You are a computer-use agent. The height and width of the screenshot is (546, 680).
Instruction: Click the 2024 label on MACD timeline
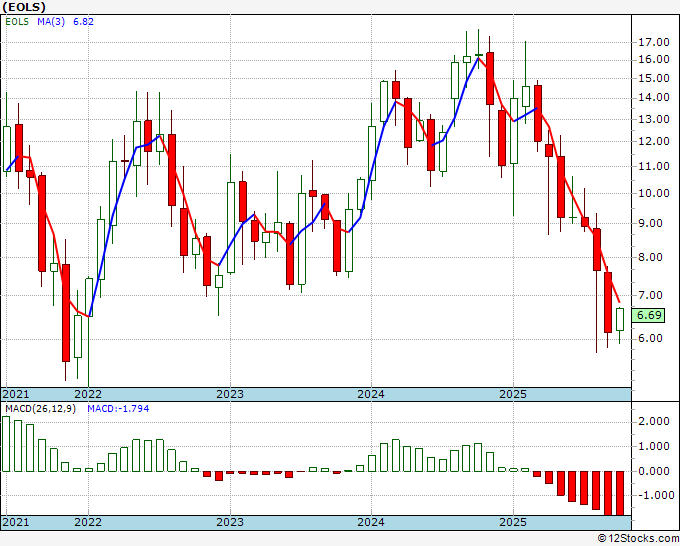[371, 522]
